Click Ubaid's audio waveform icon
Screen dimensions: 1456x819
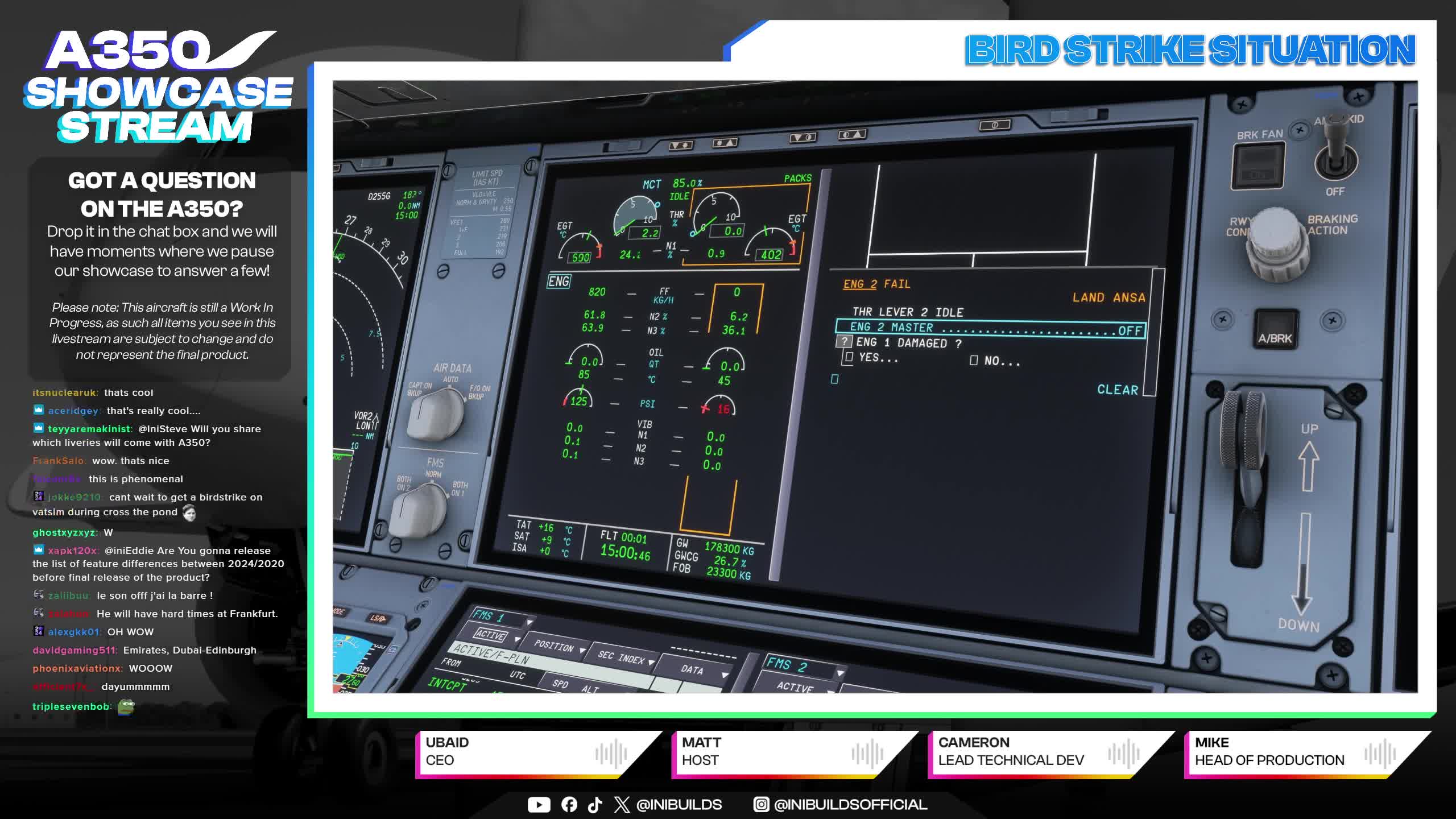coord(611,754)
